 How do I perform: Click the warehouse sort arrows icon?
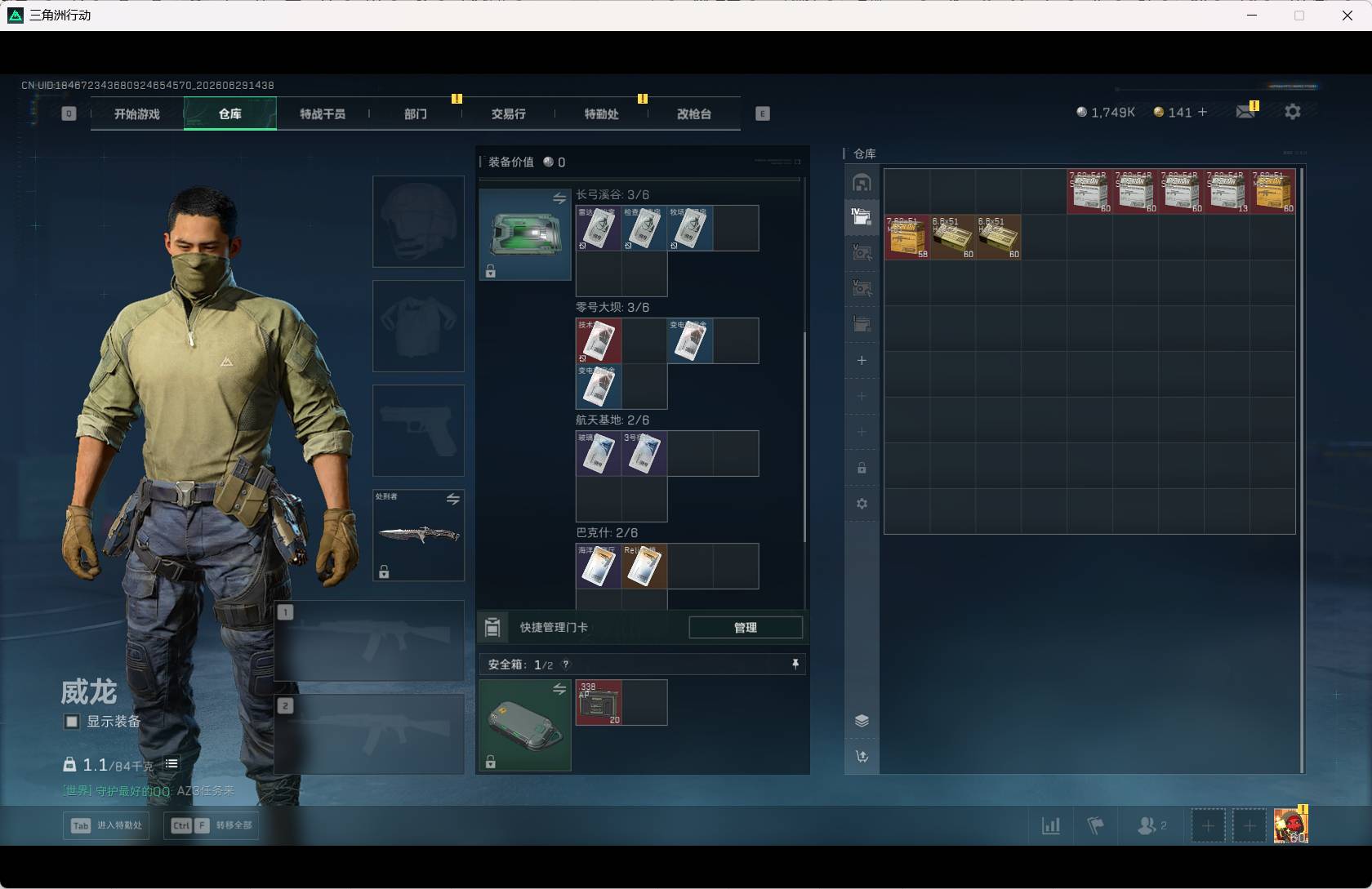(x=862, y=757)
